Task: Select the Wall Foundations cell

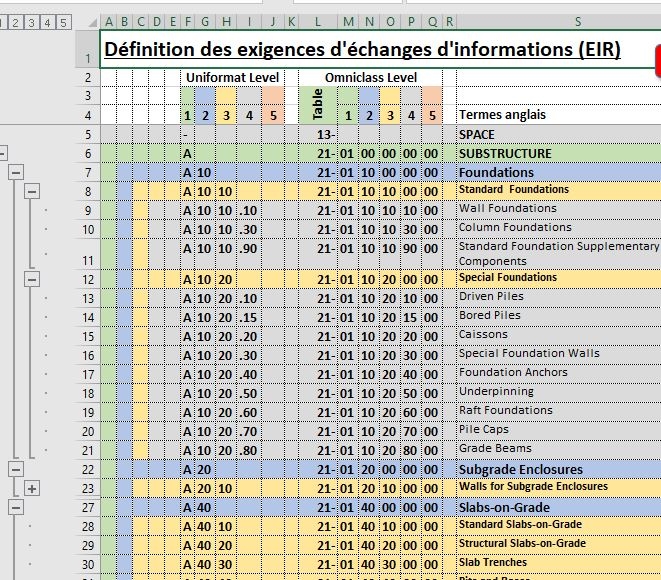Action: (559, 210)
